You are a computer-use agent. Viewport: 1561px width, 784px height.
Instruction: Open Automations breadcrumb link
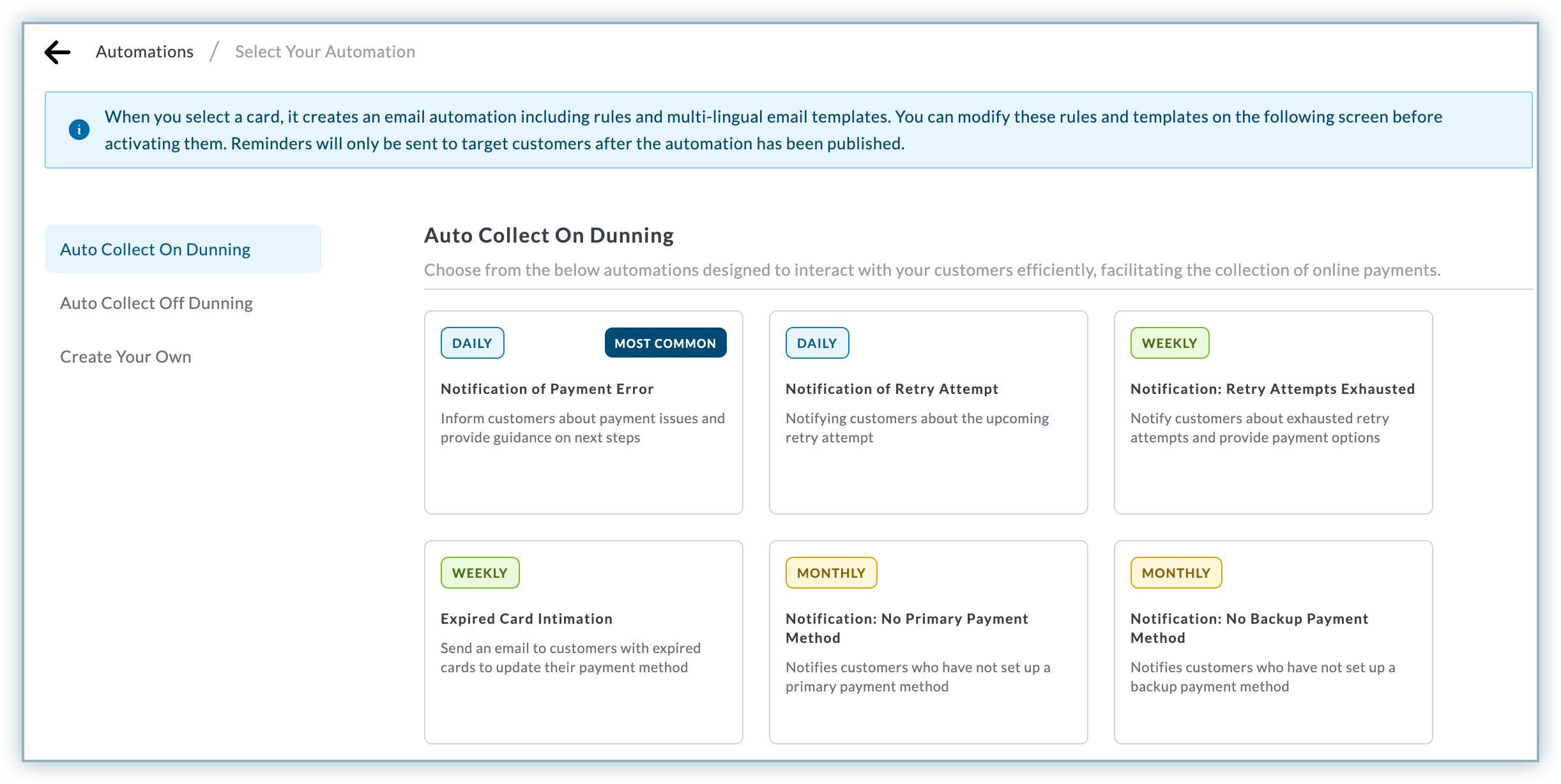(x=144, y=52)
